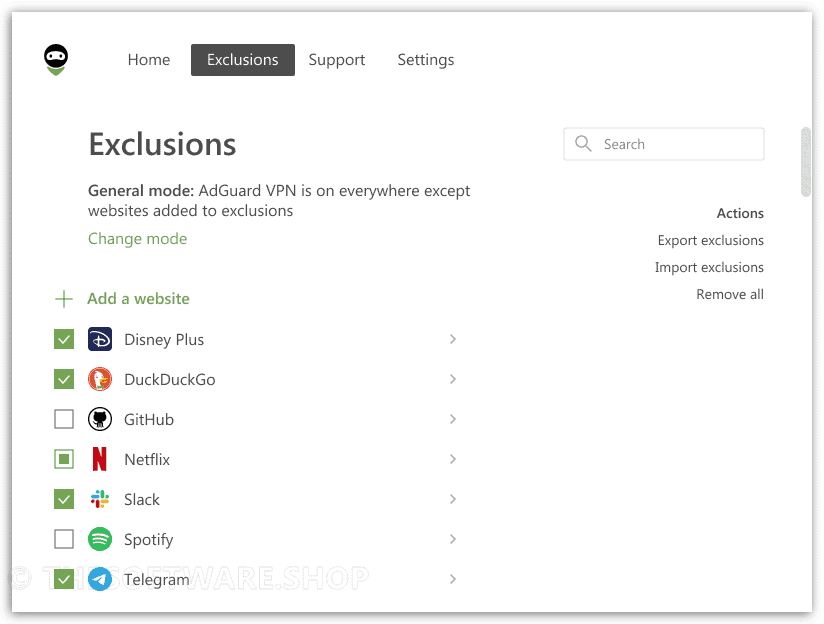The height and width of the screenshot is (624, 824).
Task: Enable the GitHub exclusion checkbox
Action: pos(64,419)
